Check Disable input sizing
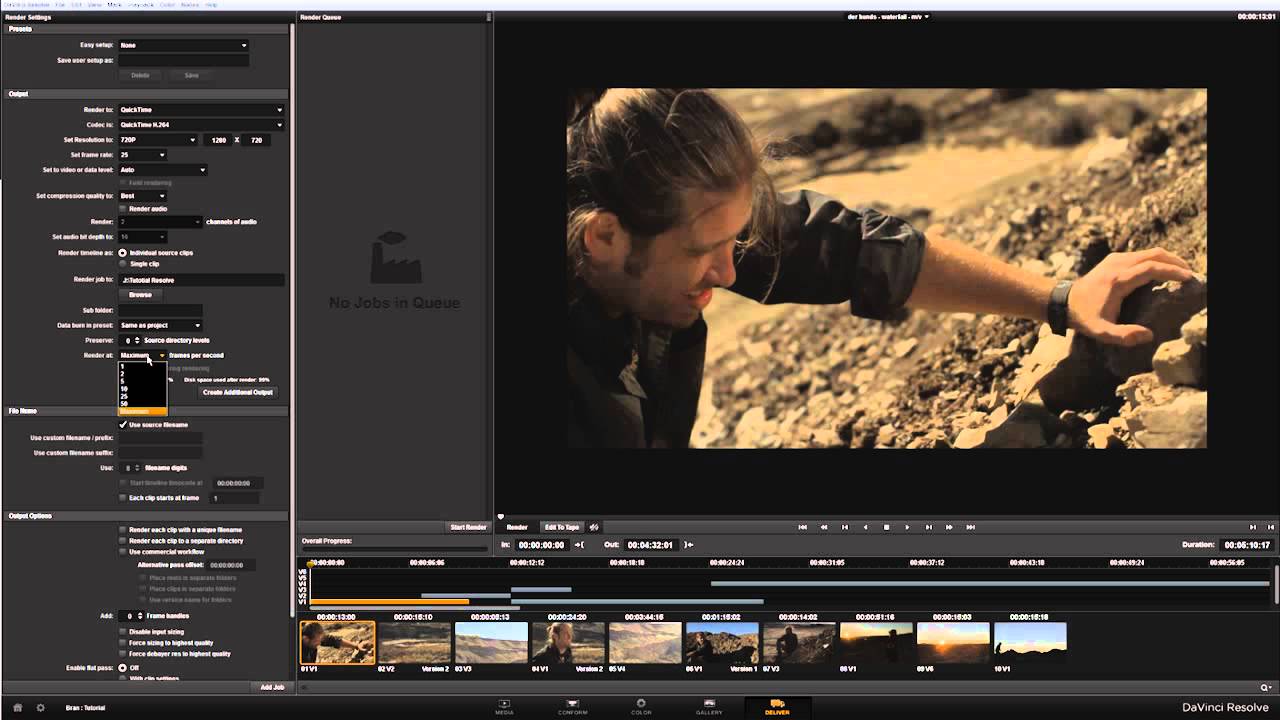This screenshot has height=720, width=1280. tap(123, 632)
